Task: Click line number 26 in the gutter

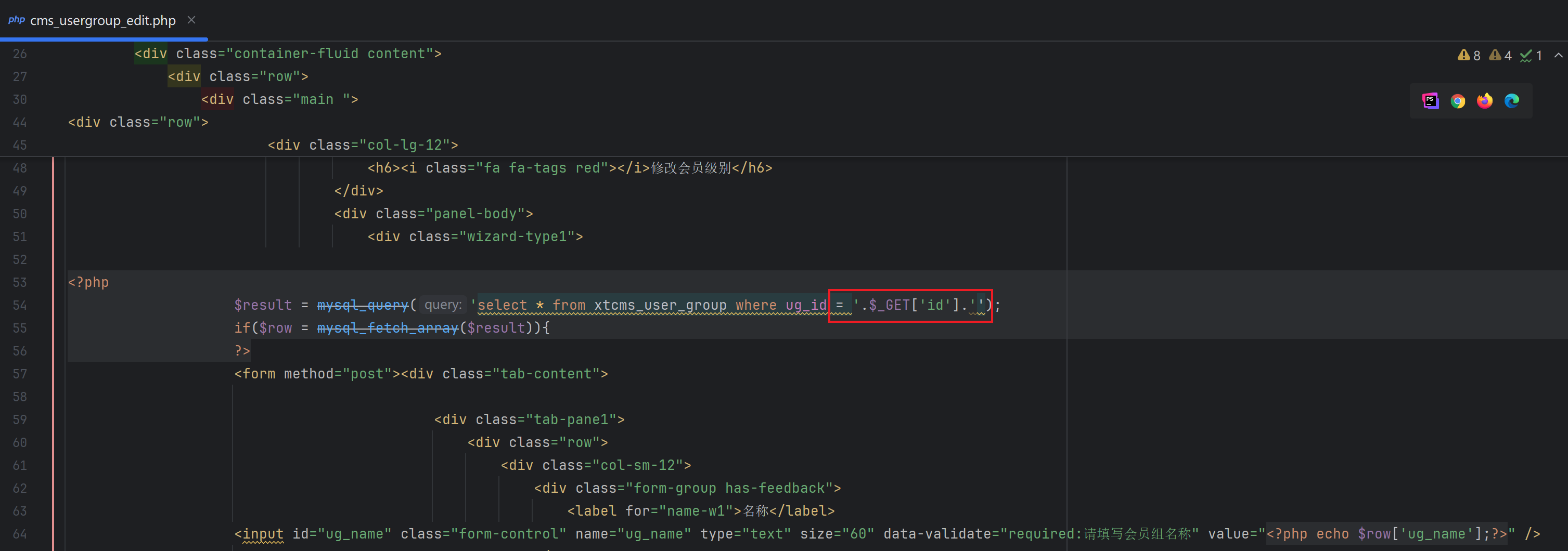Action: pos(20,54)
